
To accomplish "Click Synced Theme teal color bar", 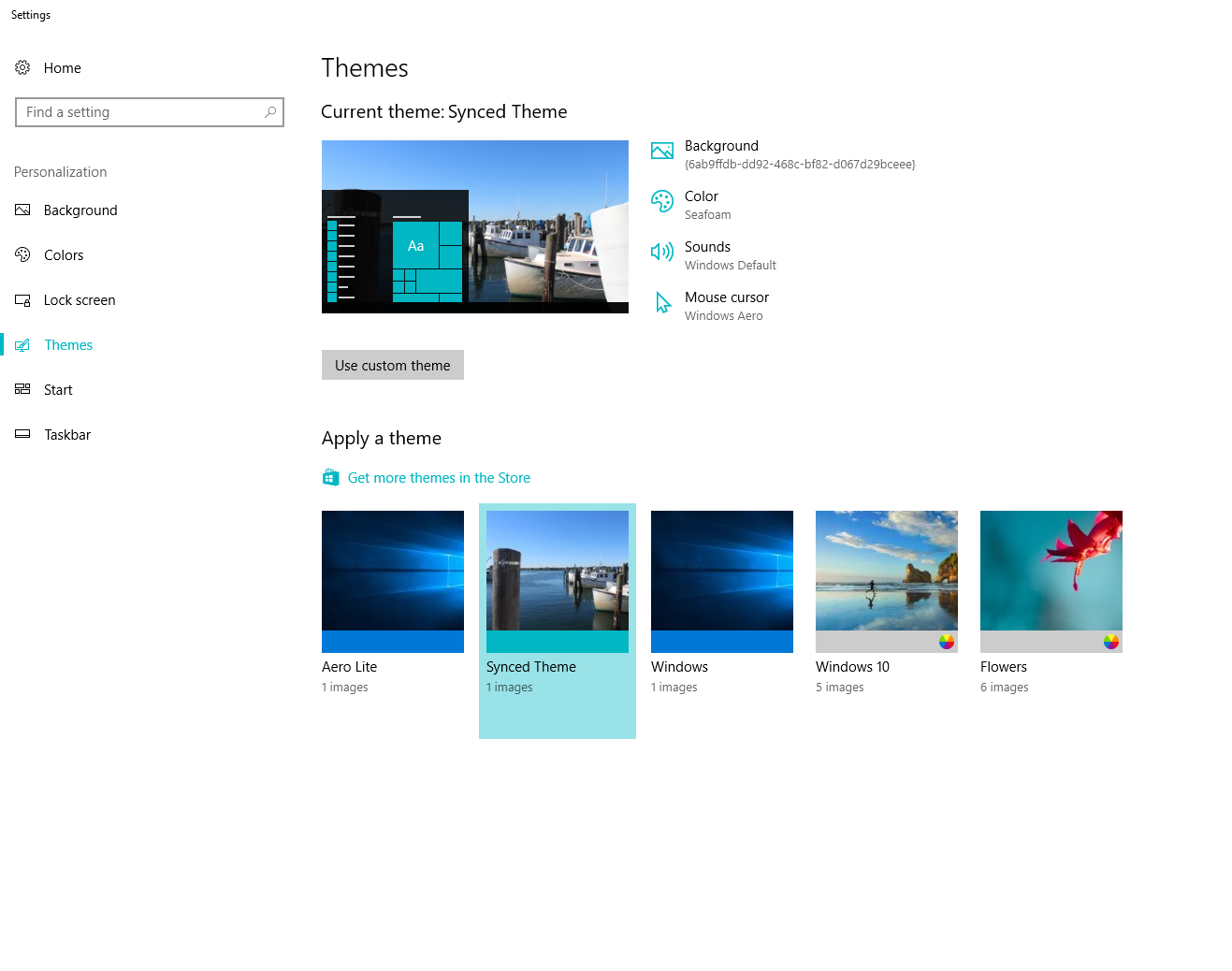I will pos(558,642).
